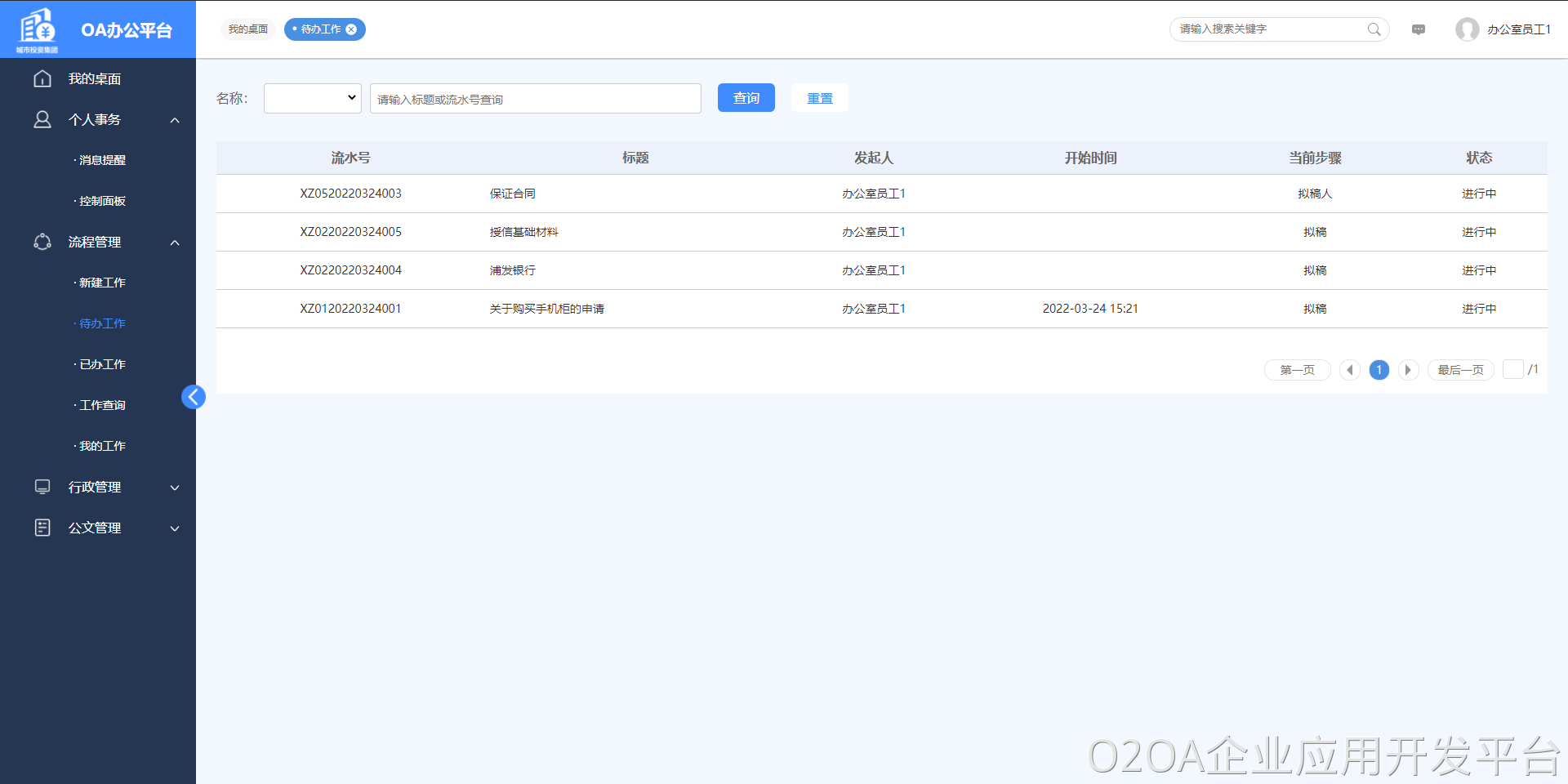
Task: Open the 名称 dropdown selector
Action: (312, 98)
